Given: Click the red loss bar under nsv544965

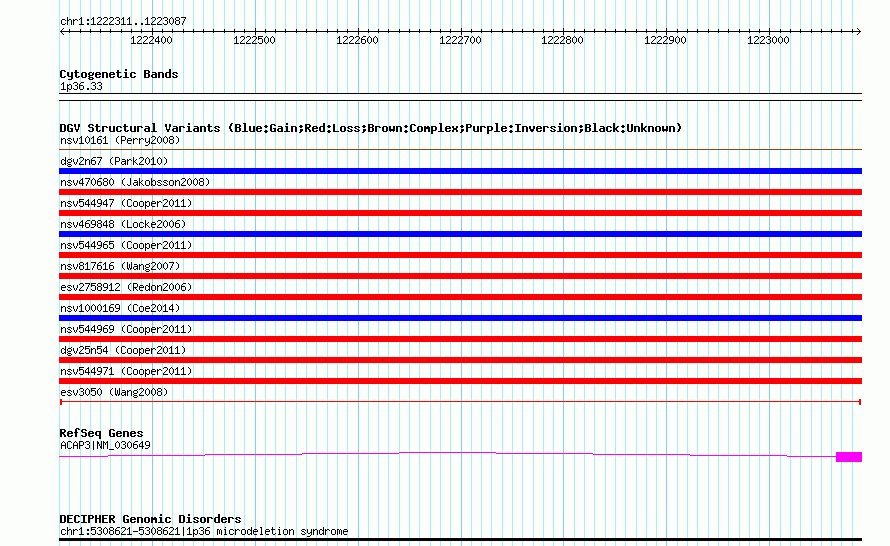Looking at the screenshot, I should (460, 255).
